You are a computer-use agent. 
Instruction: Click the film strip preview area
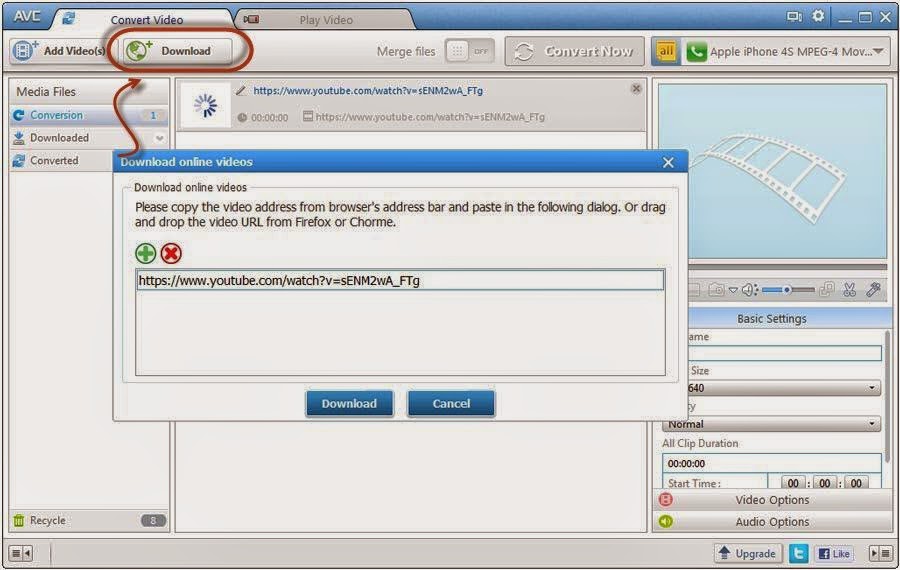click(x=772, y=172)
